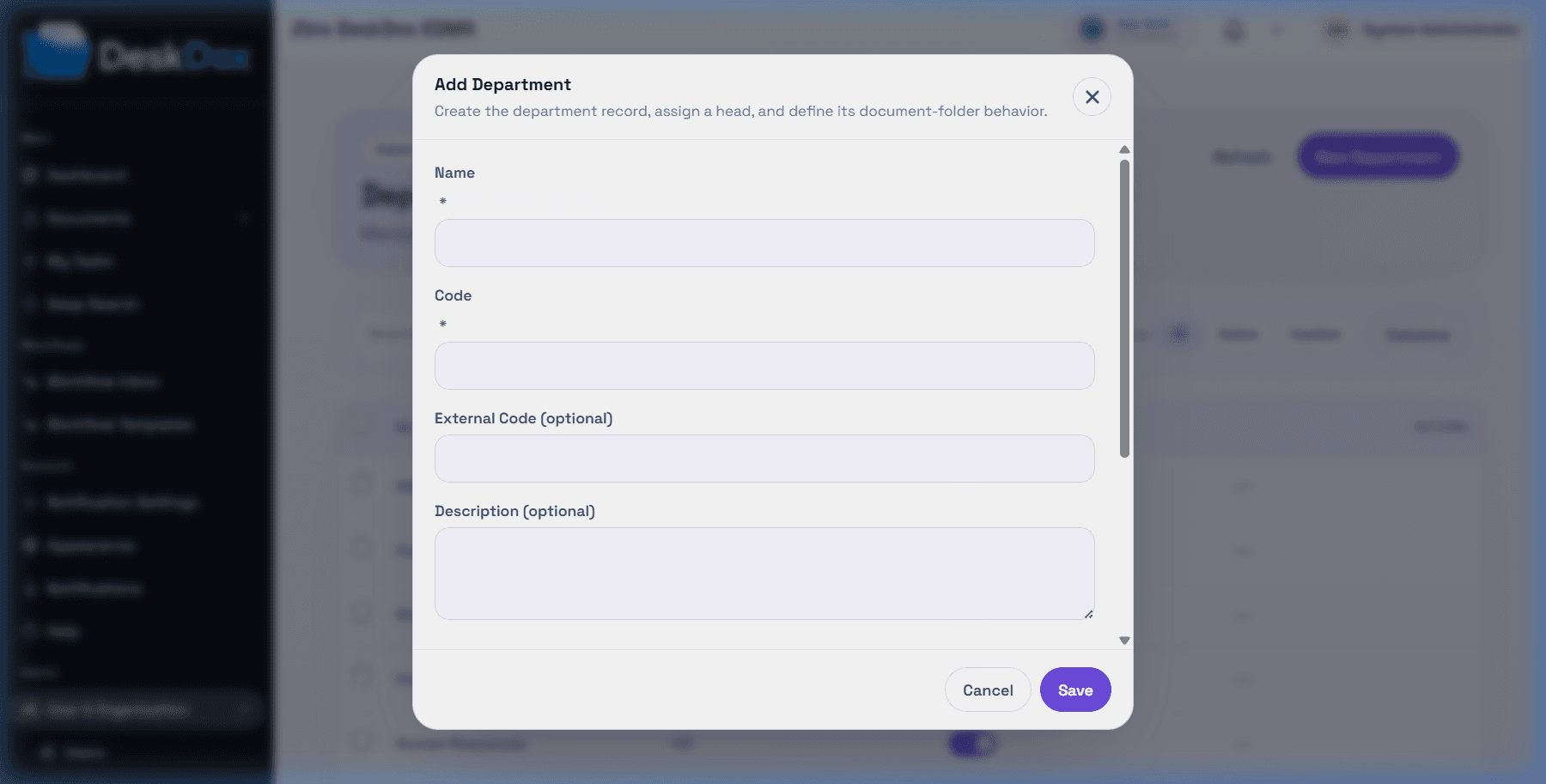Click the External Code (optional) field

tap(764, 459)
